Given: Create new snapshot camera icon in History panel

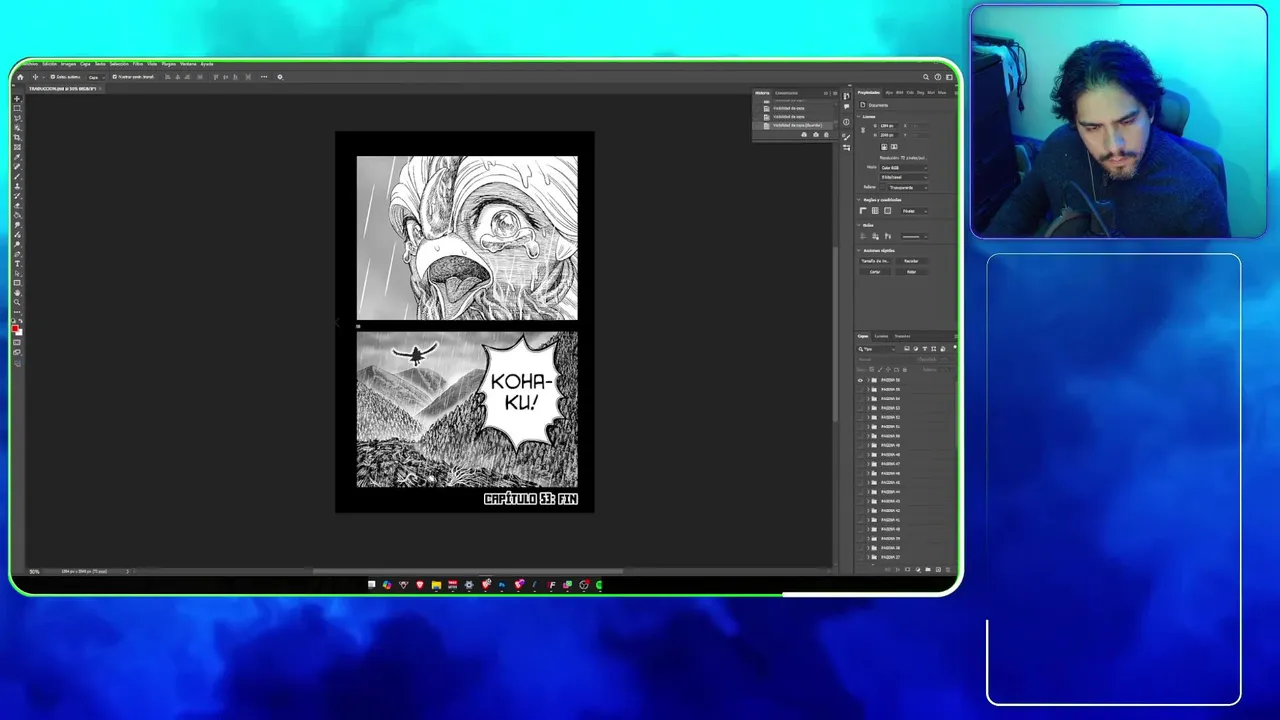Looking at the screenshot, I should (x=816, y=134).
